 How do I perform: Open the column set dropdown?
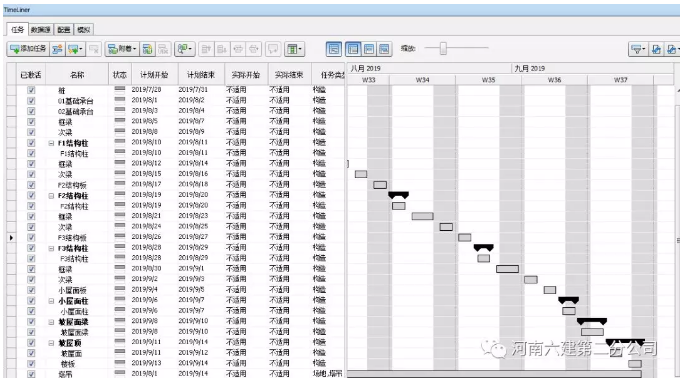(294, 49)
